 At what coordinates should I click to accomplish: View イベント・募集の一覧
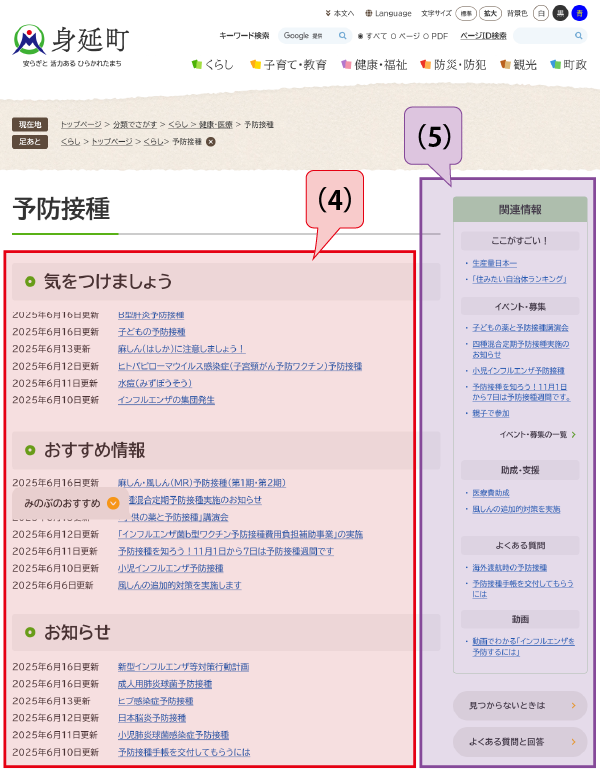(x=538, y=434)
